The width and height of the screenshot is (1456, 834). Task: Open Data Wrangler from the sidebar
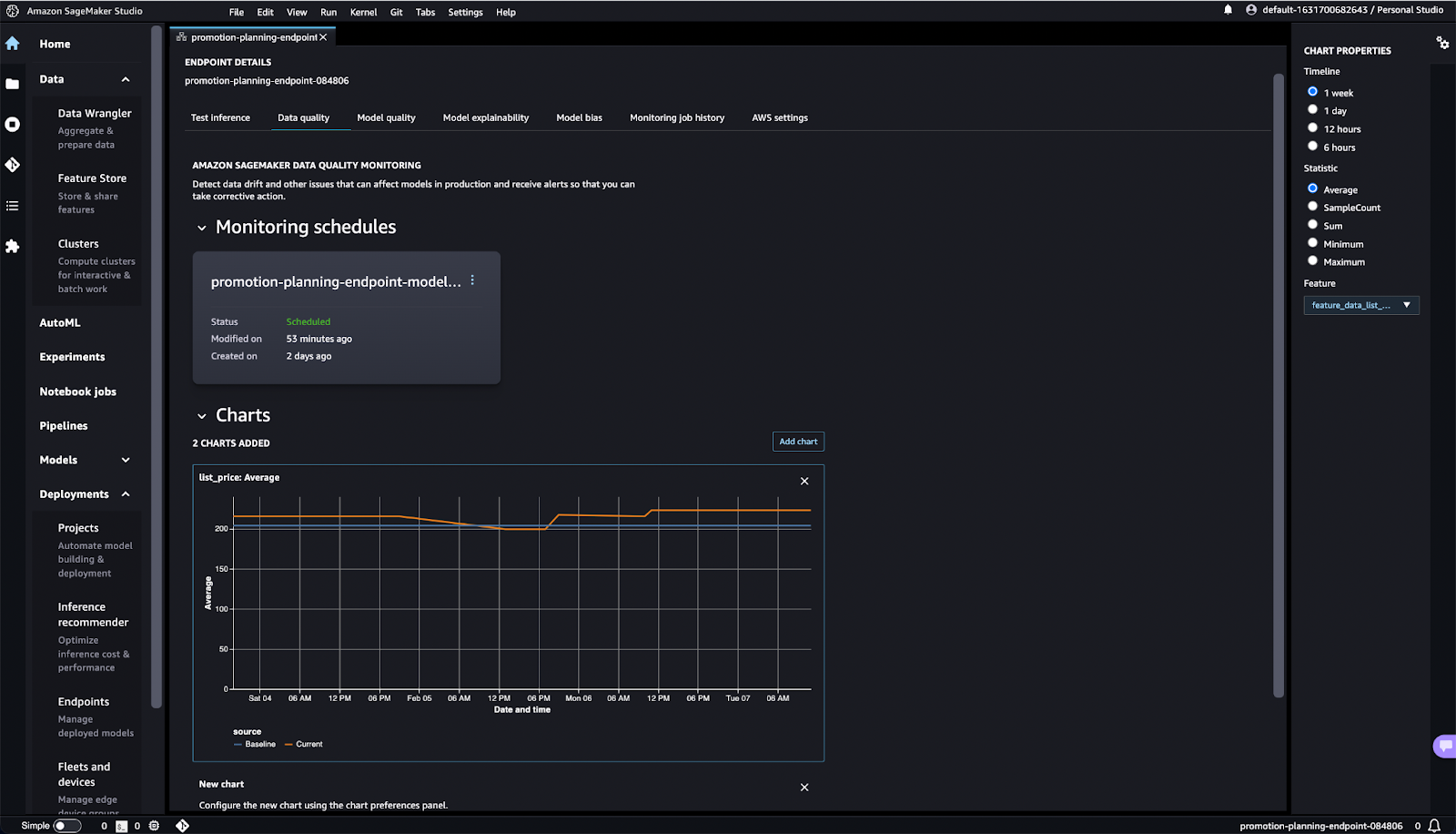click(x=95, y=113)
